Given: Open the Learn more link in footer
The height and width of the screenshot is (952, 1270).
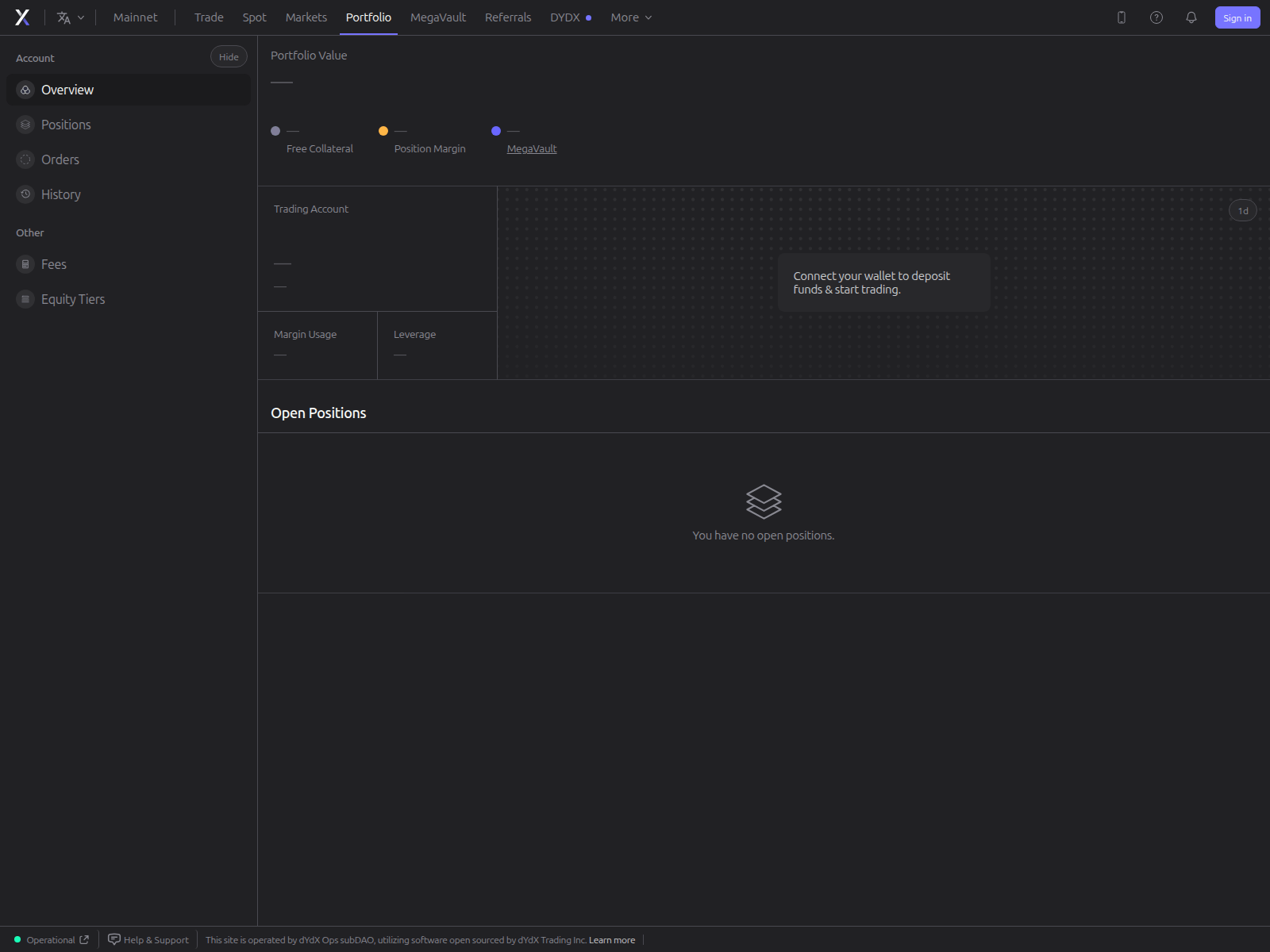Looking at the screenshot, I should tap(612, 940).
